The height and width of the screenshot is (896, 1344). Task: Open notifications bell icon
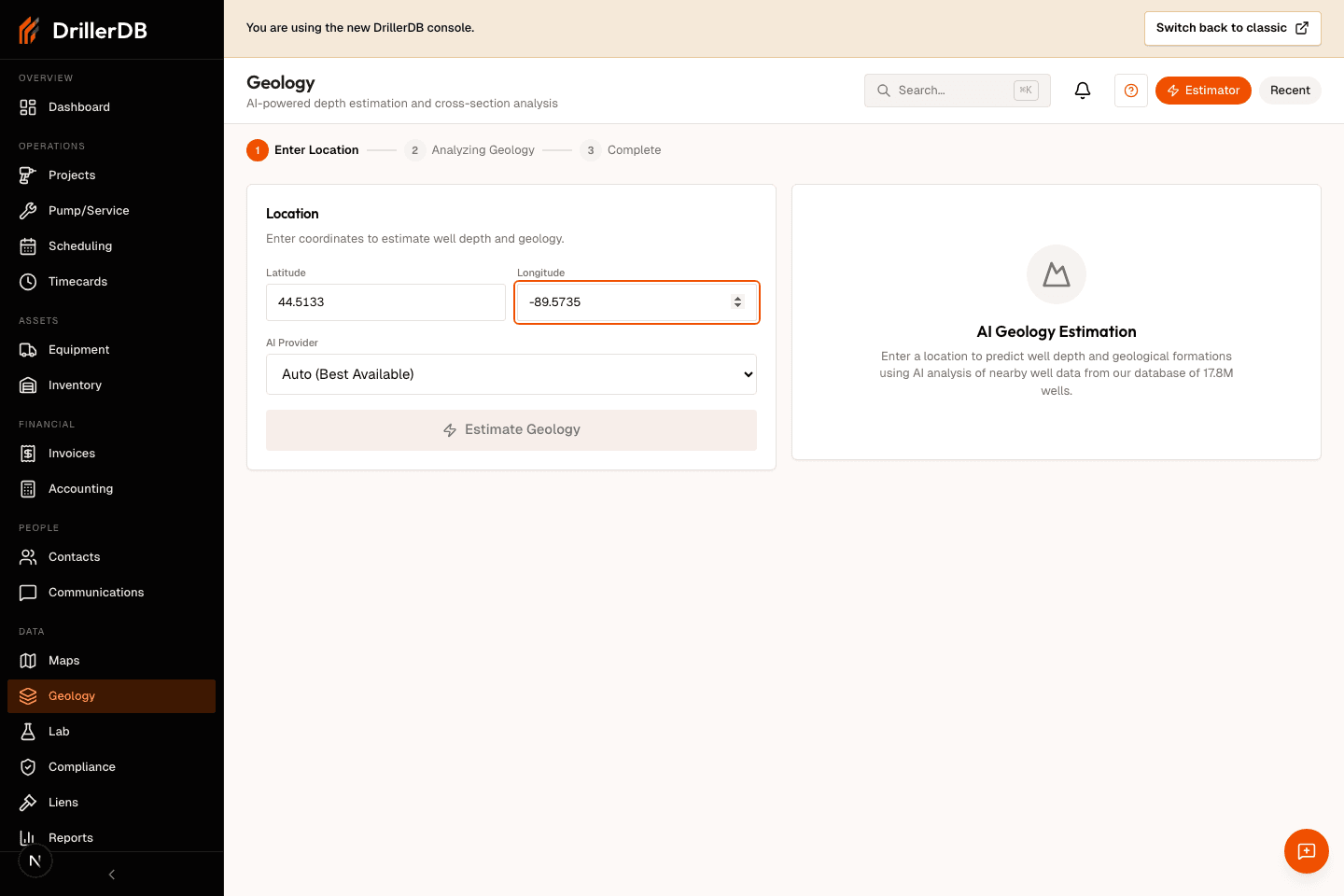click(x=1083, y=91)
